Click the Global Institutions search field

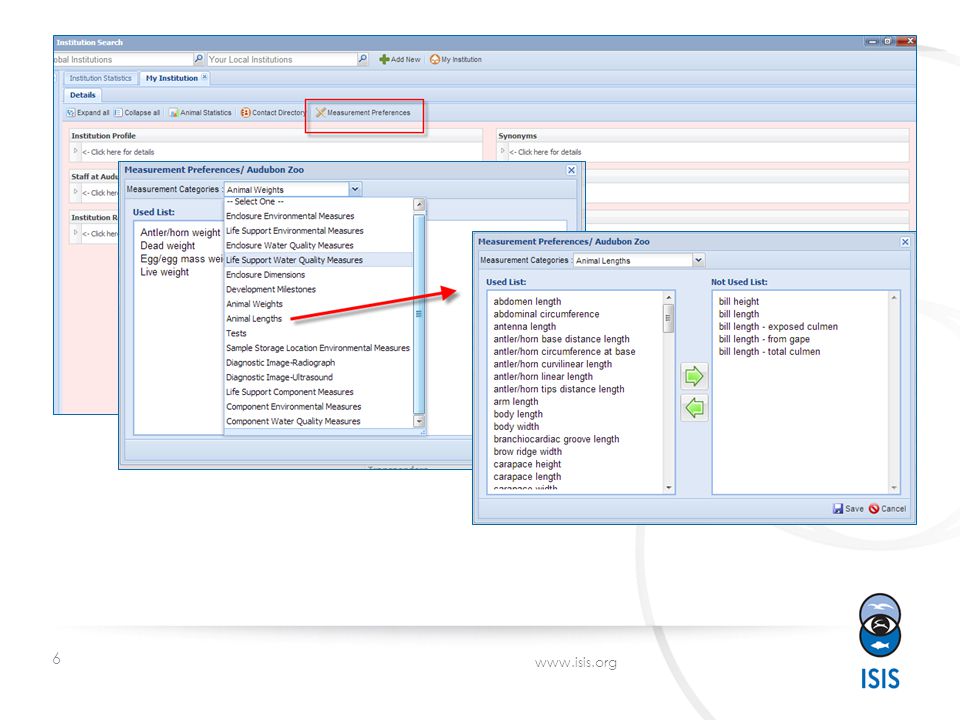pos(124,59)
